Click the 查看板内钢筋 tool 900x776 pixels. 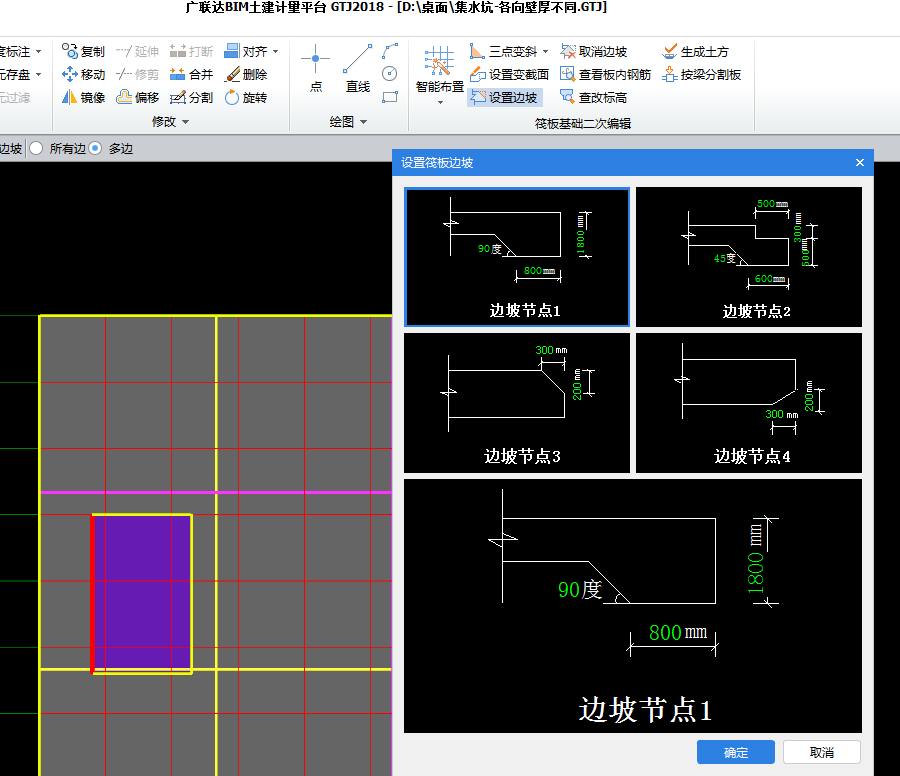606,75
